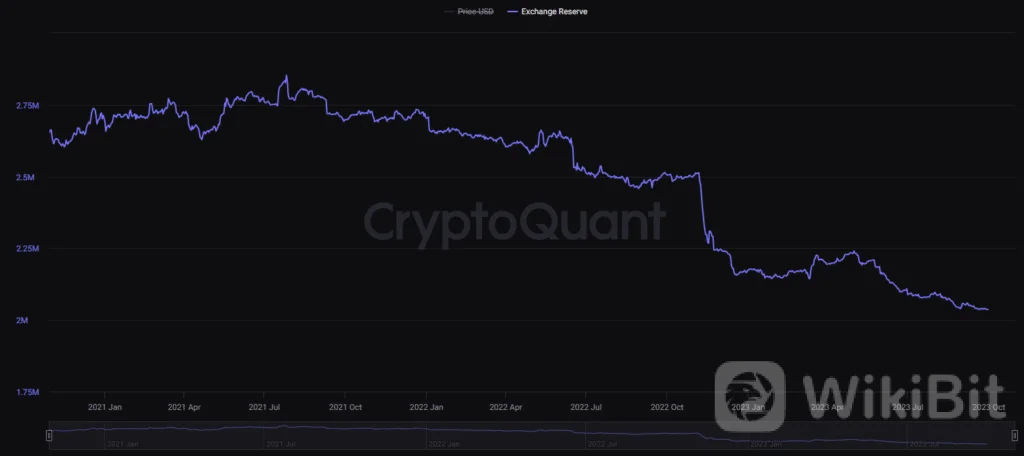Click the 2021 Oct x-axis label

click(x=346, y=408)
